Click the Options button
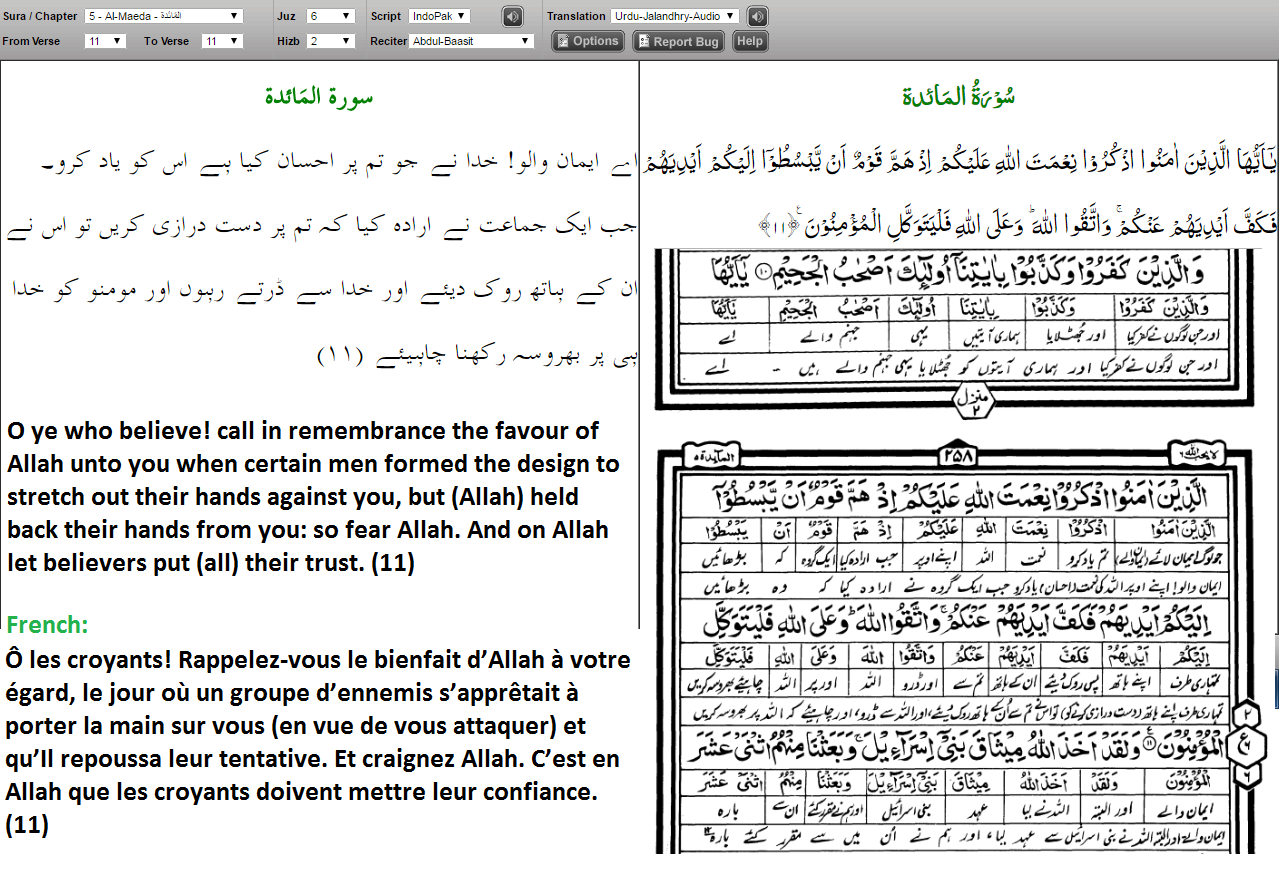The image size is (1280, 882). tap(589, 41)
